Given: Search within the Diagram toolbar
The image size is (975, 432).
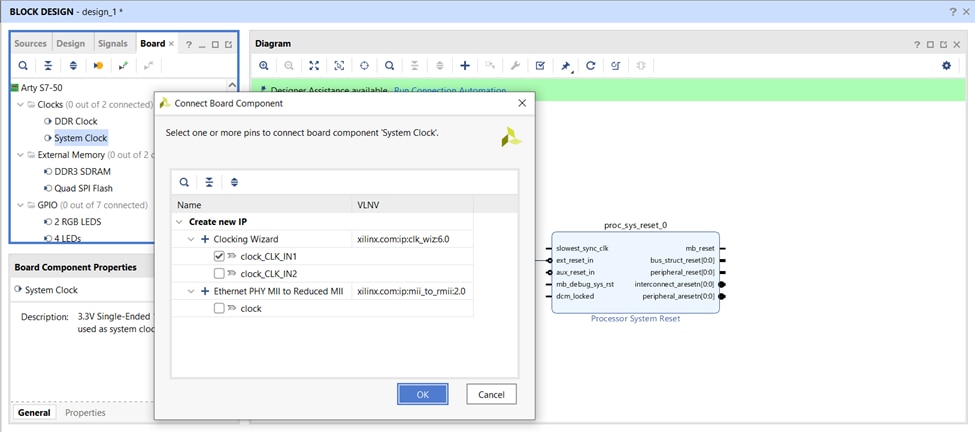Looking at the screenshot, I should [x=389, y=65].
